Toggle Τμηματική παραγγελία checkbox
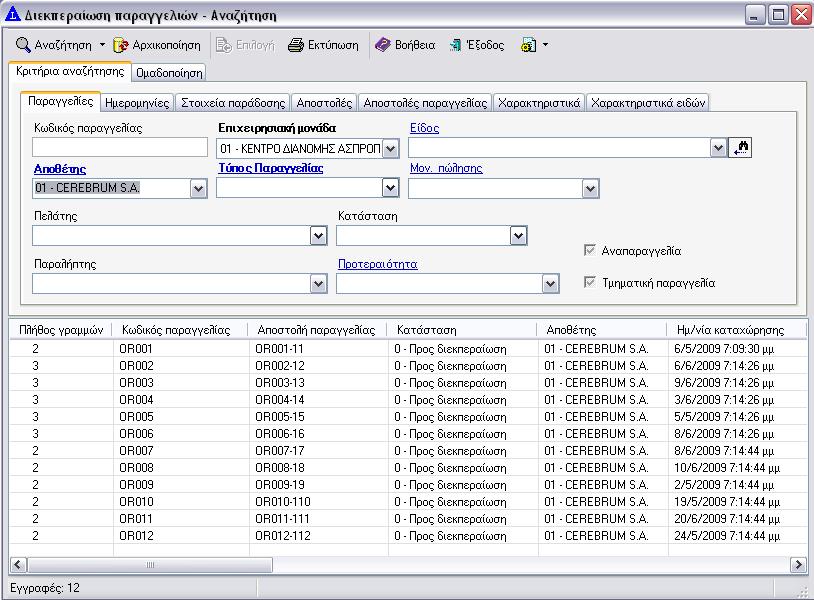This screenshot has width=814, height=600. click(590, 282)
